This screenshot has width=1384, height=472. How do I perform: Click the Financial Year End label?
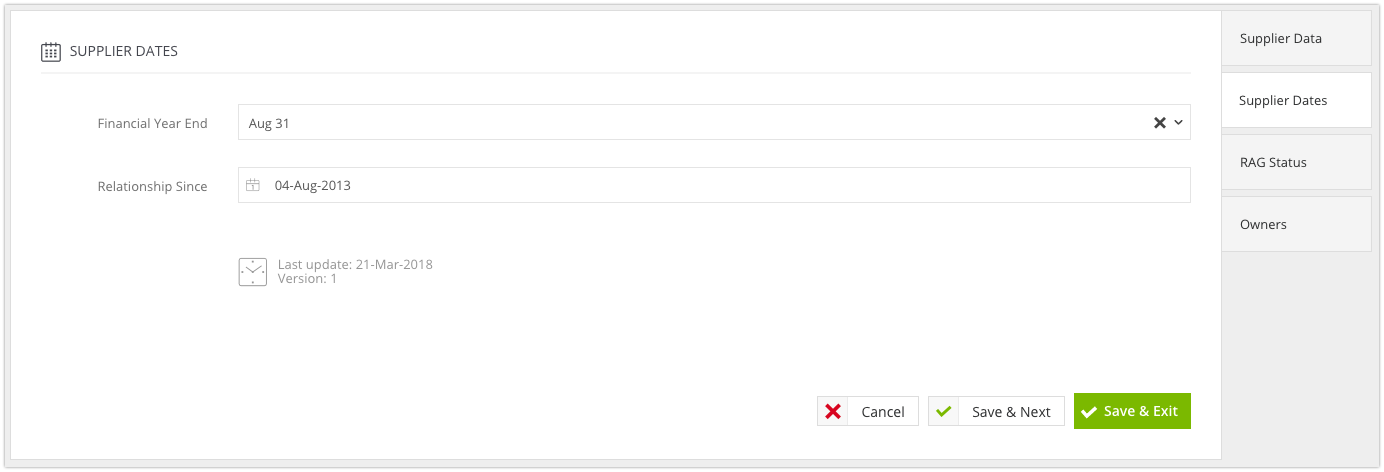(152, 123)
